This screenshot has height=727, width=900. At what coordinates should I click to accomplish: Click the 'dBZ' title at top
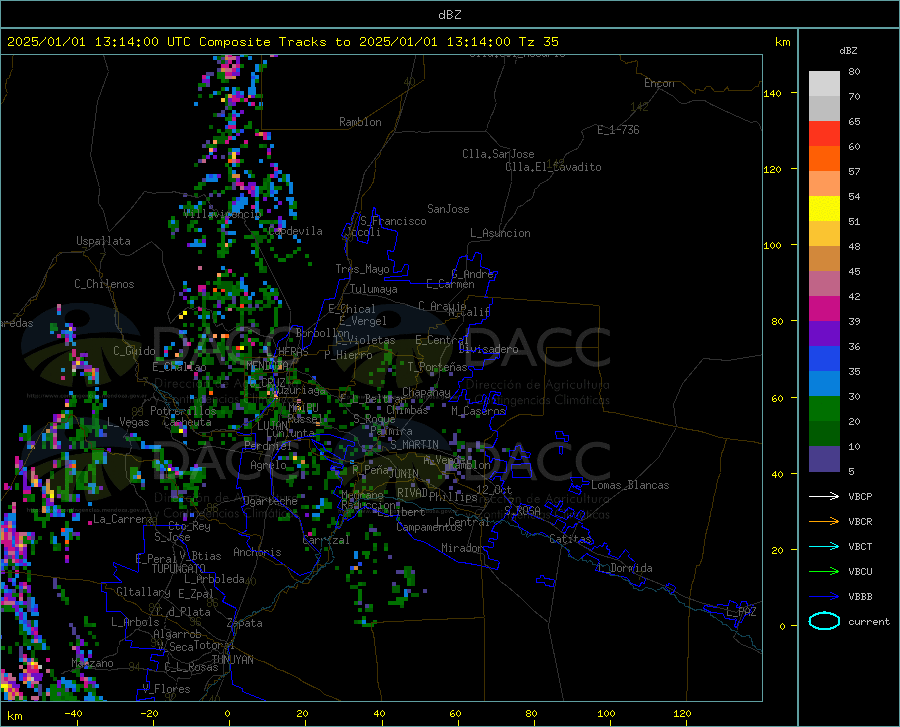[x=449, y=15]
